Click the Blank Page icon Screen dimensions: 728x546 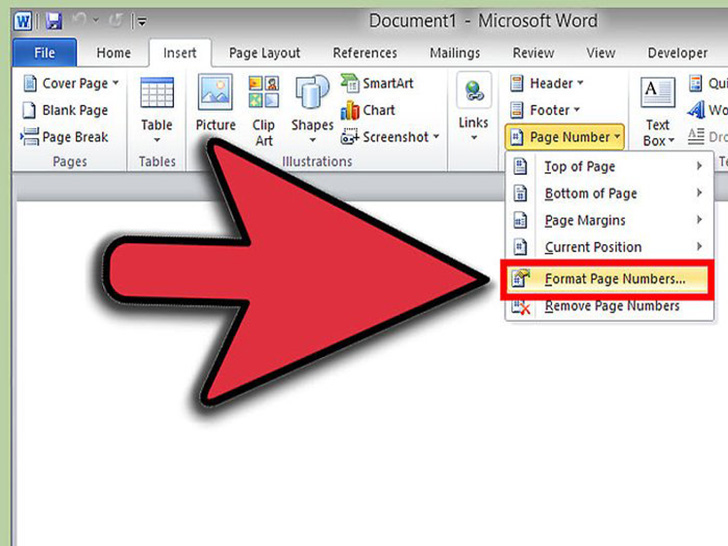point(29,110)
